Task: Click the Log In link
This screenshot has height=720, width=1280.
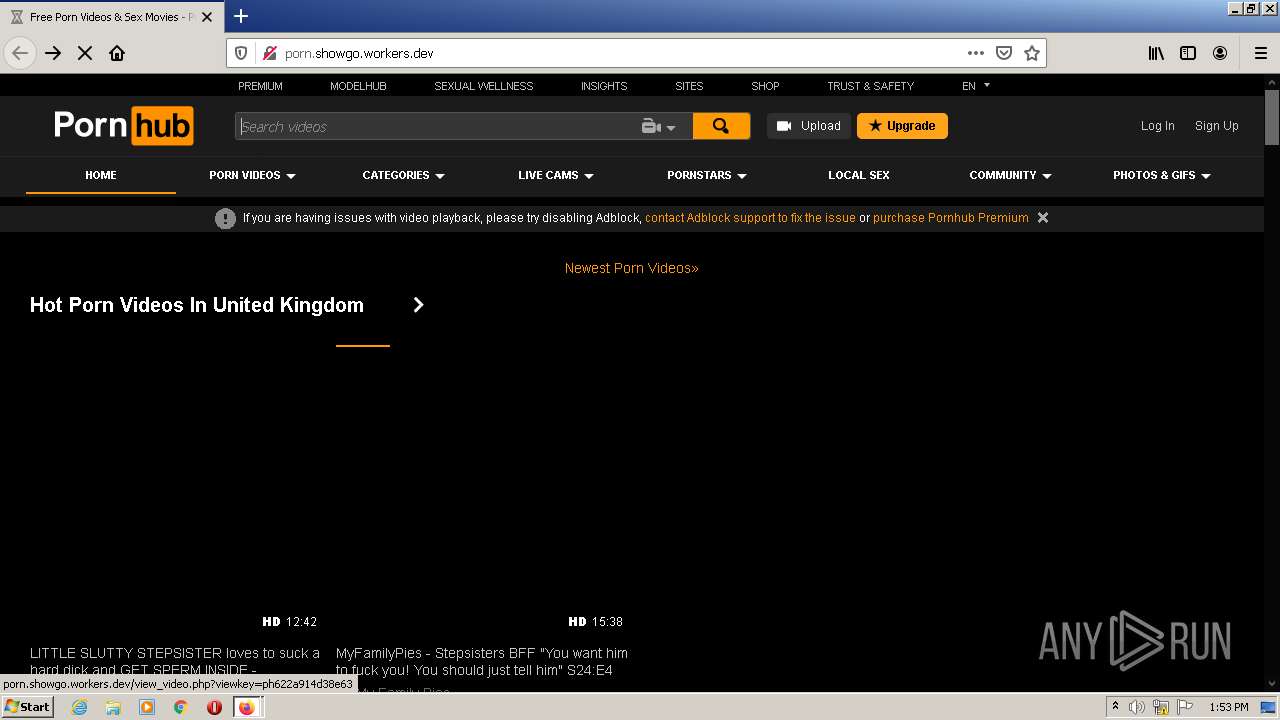Action: (1157, 126)
